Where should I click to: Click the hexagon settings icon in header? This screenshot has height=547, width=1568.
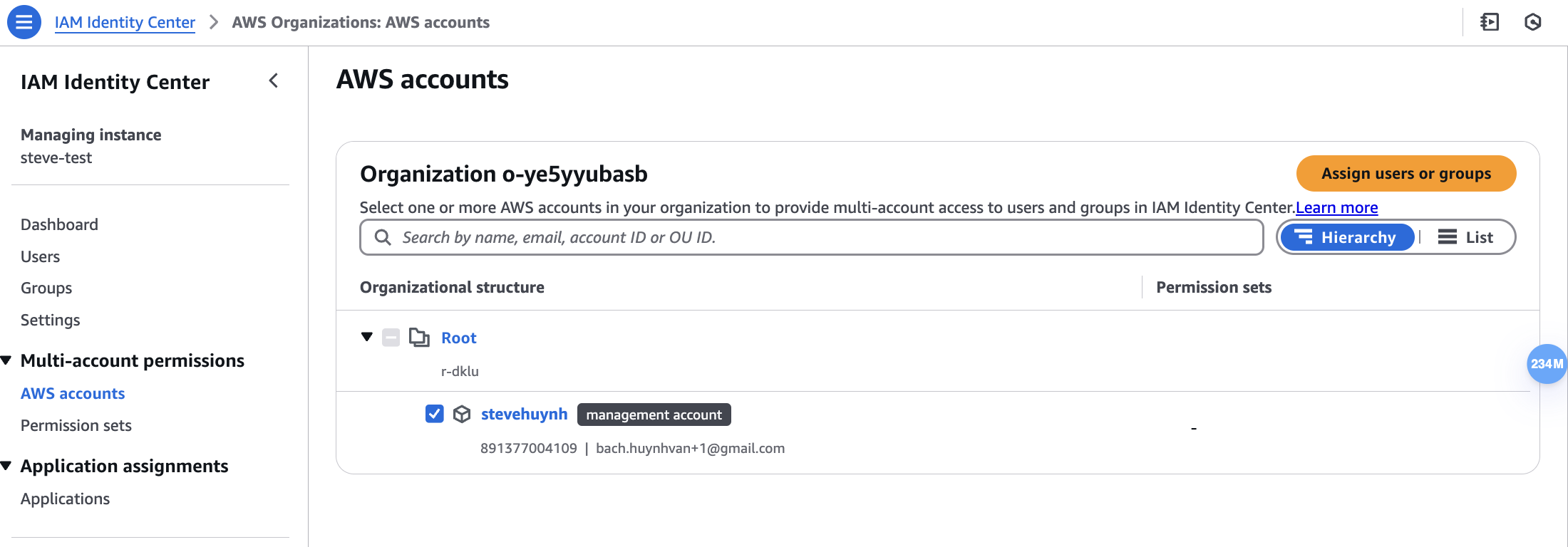pos(1533,22)
